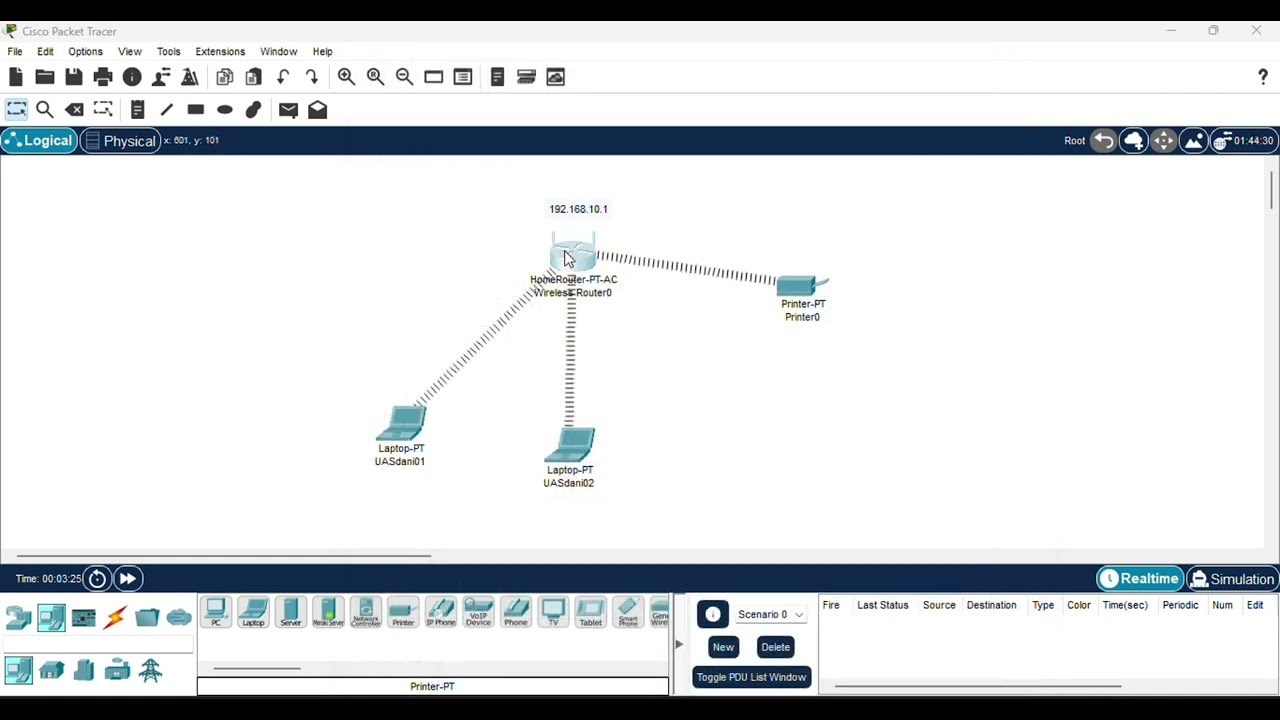Click the Help menu
This screenshot has width=1280, height=720.
(322, 52)
